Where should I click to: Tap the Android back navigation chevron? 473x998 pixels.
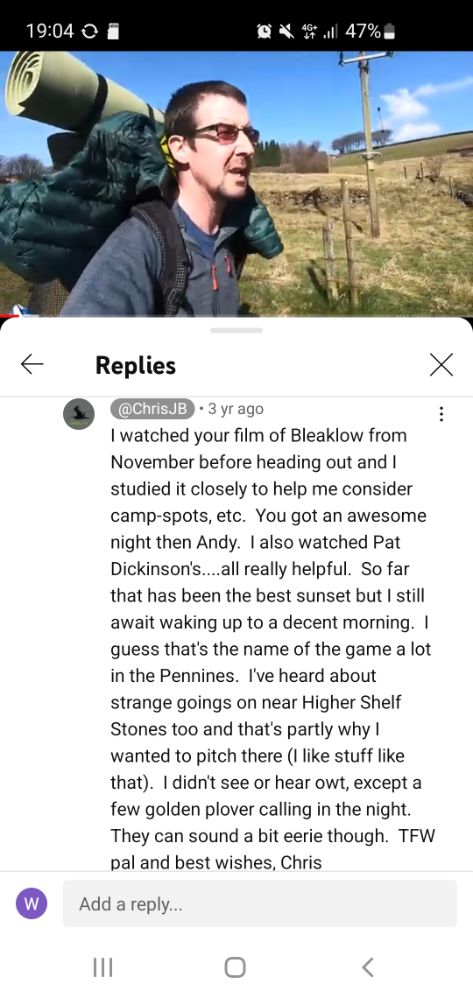tap(367, 967)
